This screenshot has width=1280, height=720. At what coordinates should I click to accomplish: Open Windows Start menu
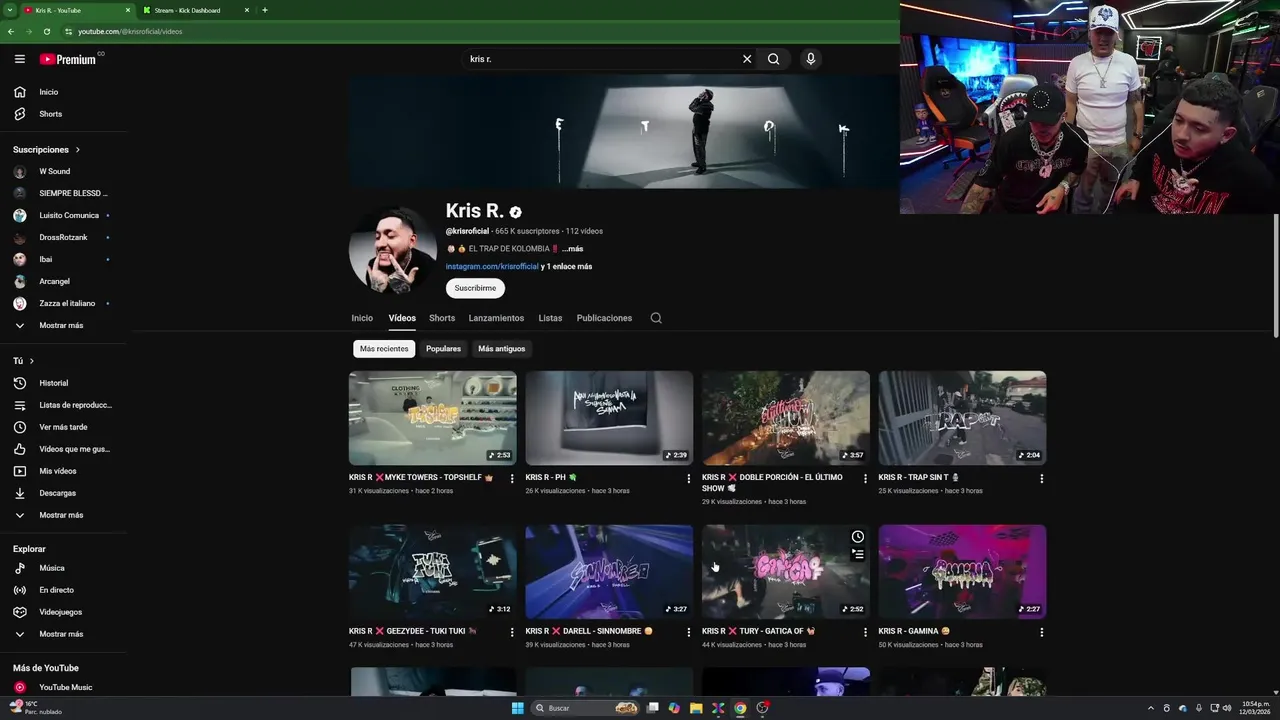click(517, 708)
